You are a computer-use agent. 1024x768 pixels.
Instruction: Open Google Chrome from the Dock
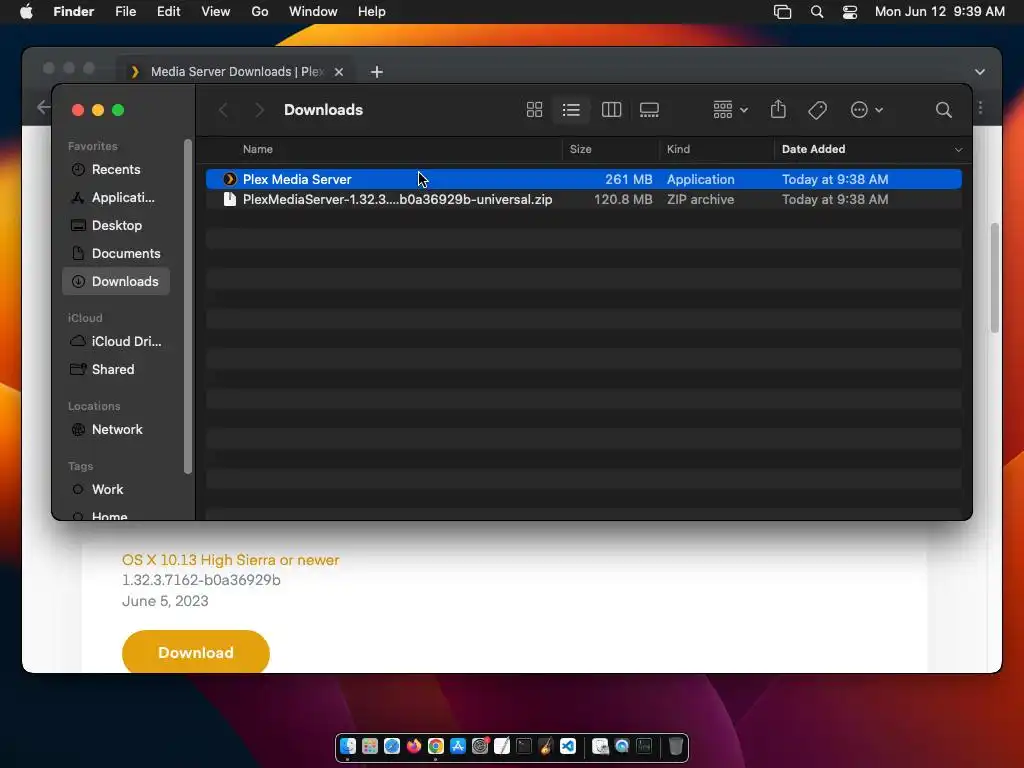pyautogui.click(x=436, y=746)
